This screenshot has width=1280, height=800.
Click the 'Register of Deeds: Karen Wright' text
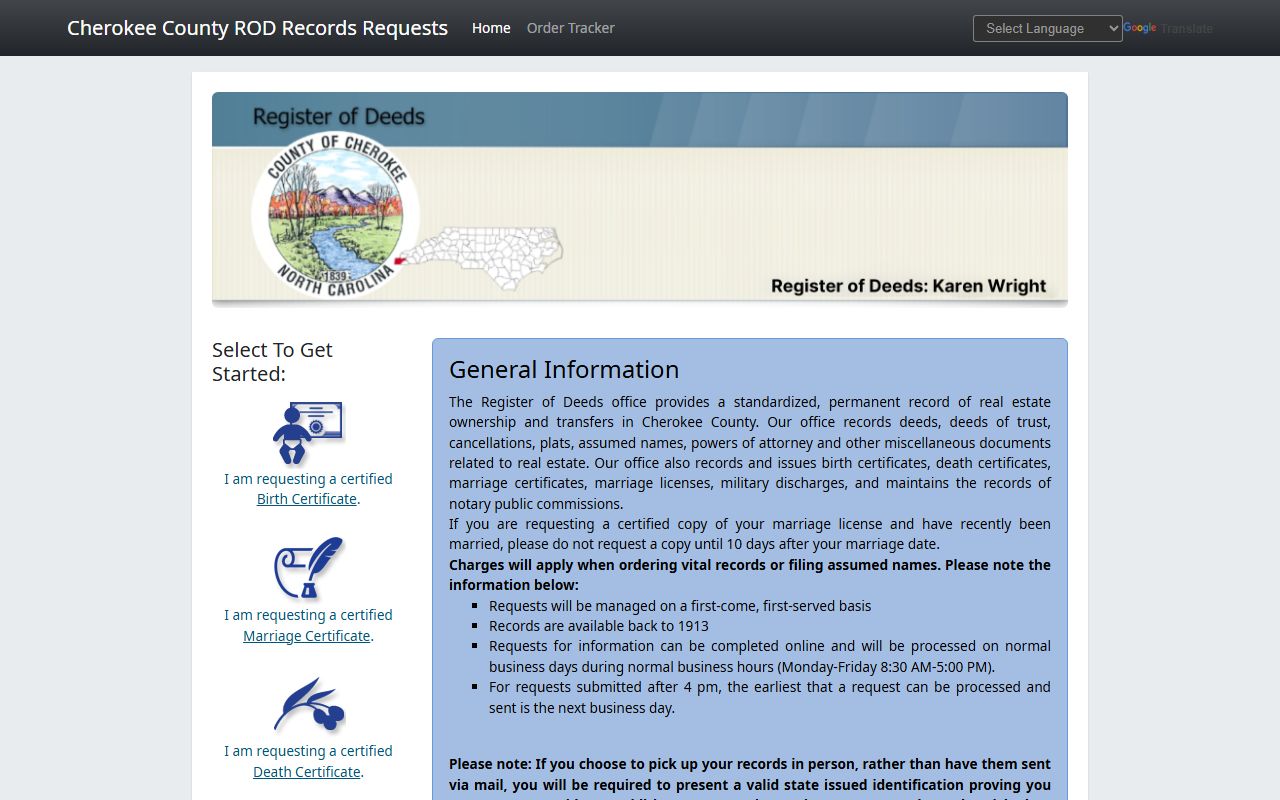point(908,286)
